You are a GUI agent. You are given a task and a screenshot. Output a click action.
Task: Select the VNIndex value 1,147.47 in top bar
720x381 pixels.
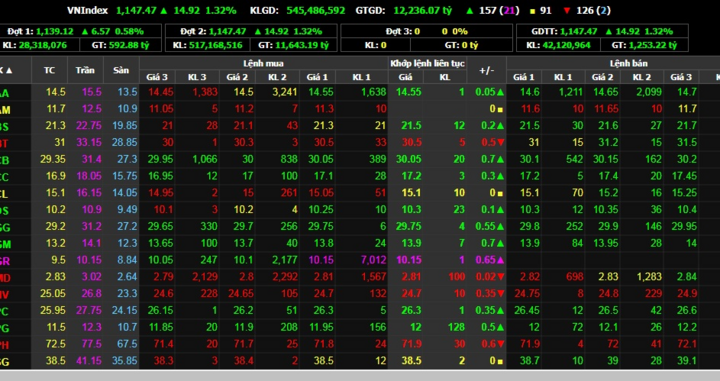136,10
